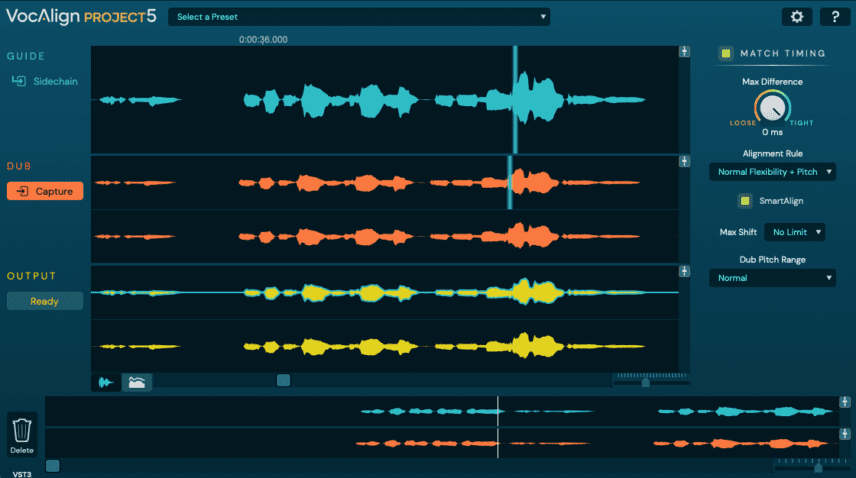
Task: Switch to energy contour display view icon
Action: (x=136, y=383)
